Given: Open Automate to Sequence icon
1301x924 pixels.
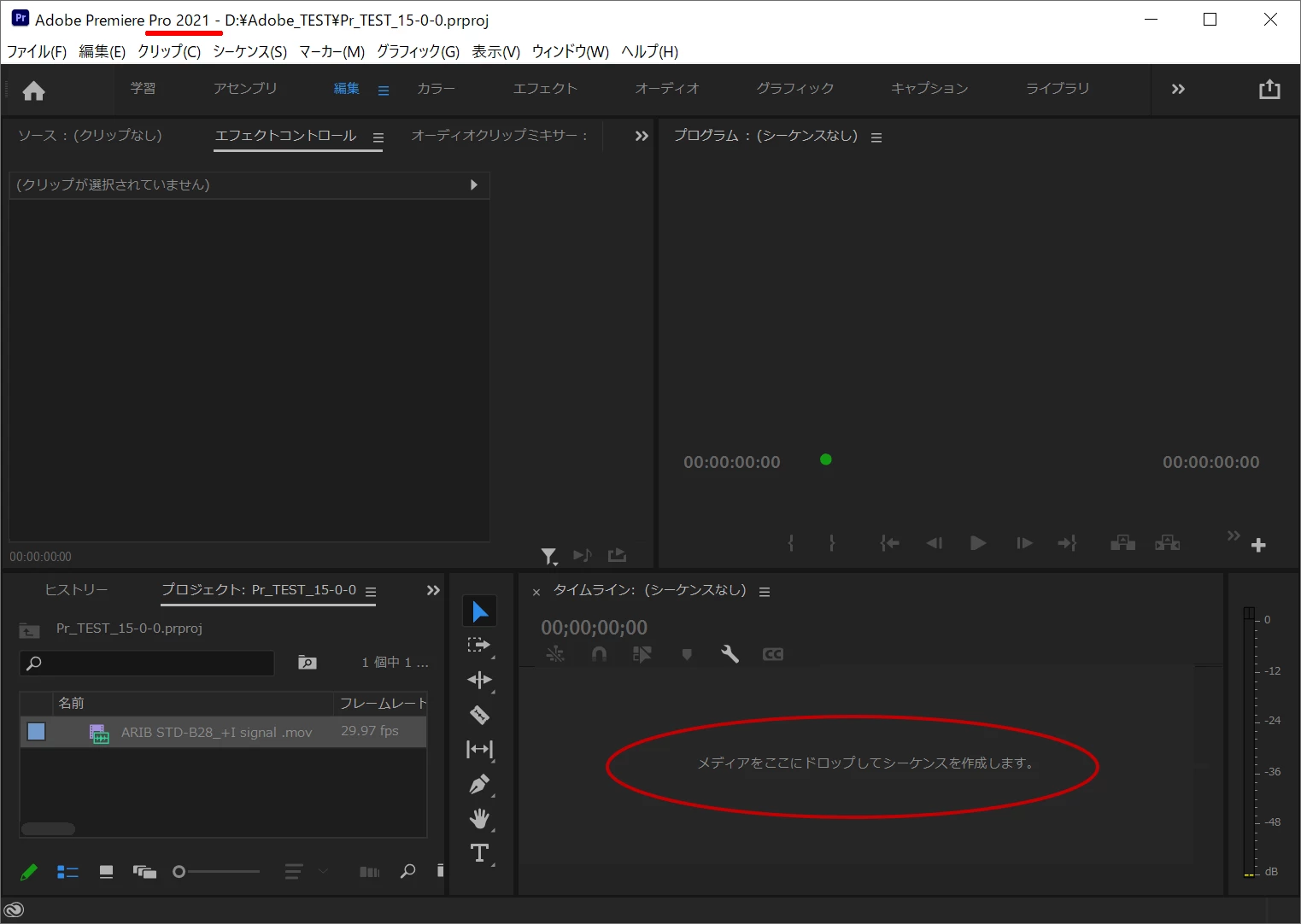Looking at the screenshot, I should 369,872.
